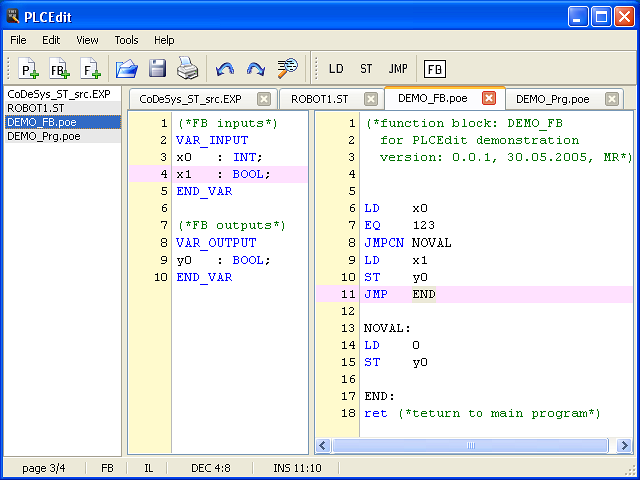The image size is (640, 480).
Task: Select DEMO_FB.poe in the file list
Action: tap(62, 122)
